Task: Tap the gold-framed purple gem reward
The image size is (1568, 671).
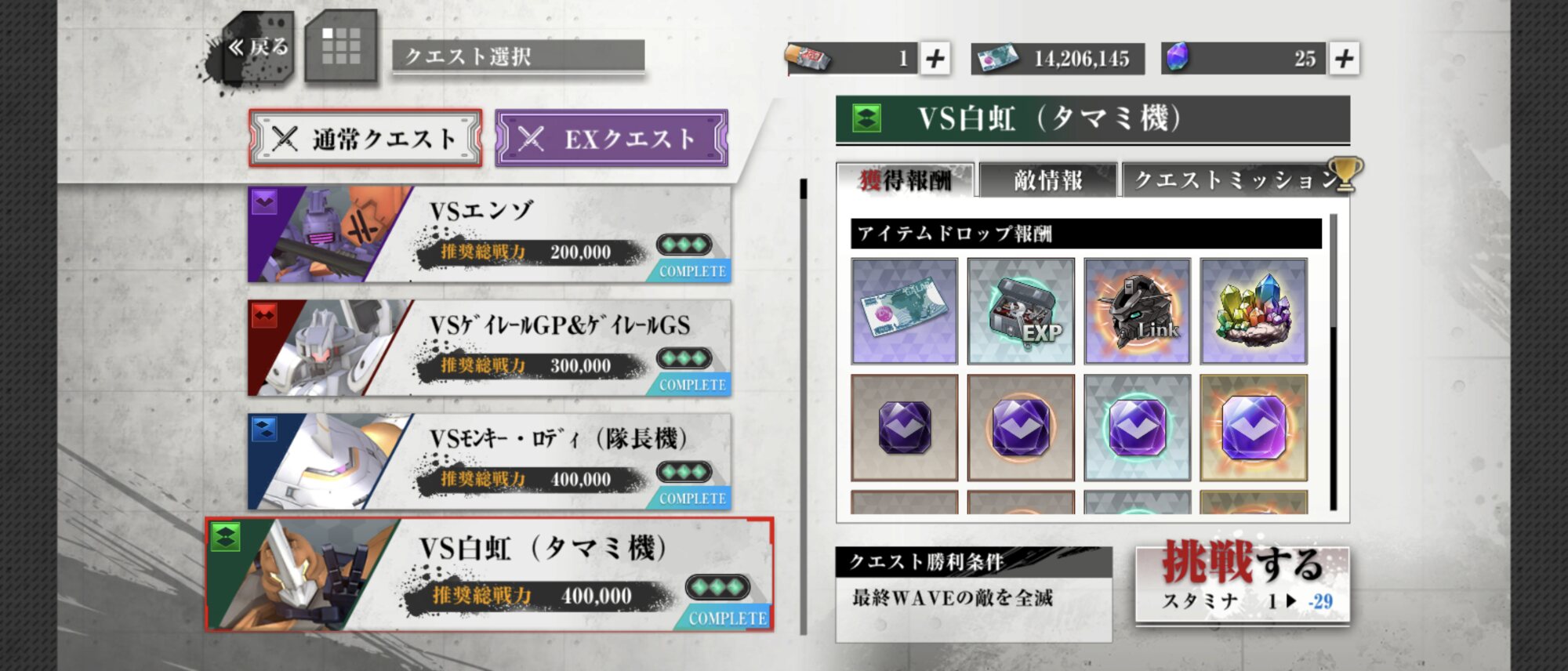Action: 1254,427
